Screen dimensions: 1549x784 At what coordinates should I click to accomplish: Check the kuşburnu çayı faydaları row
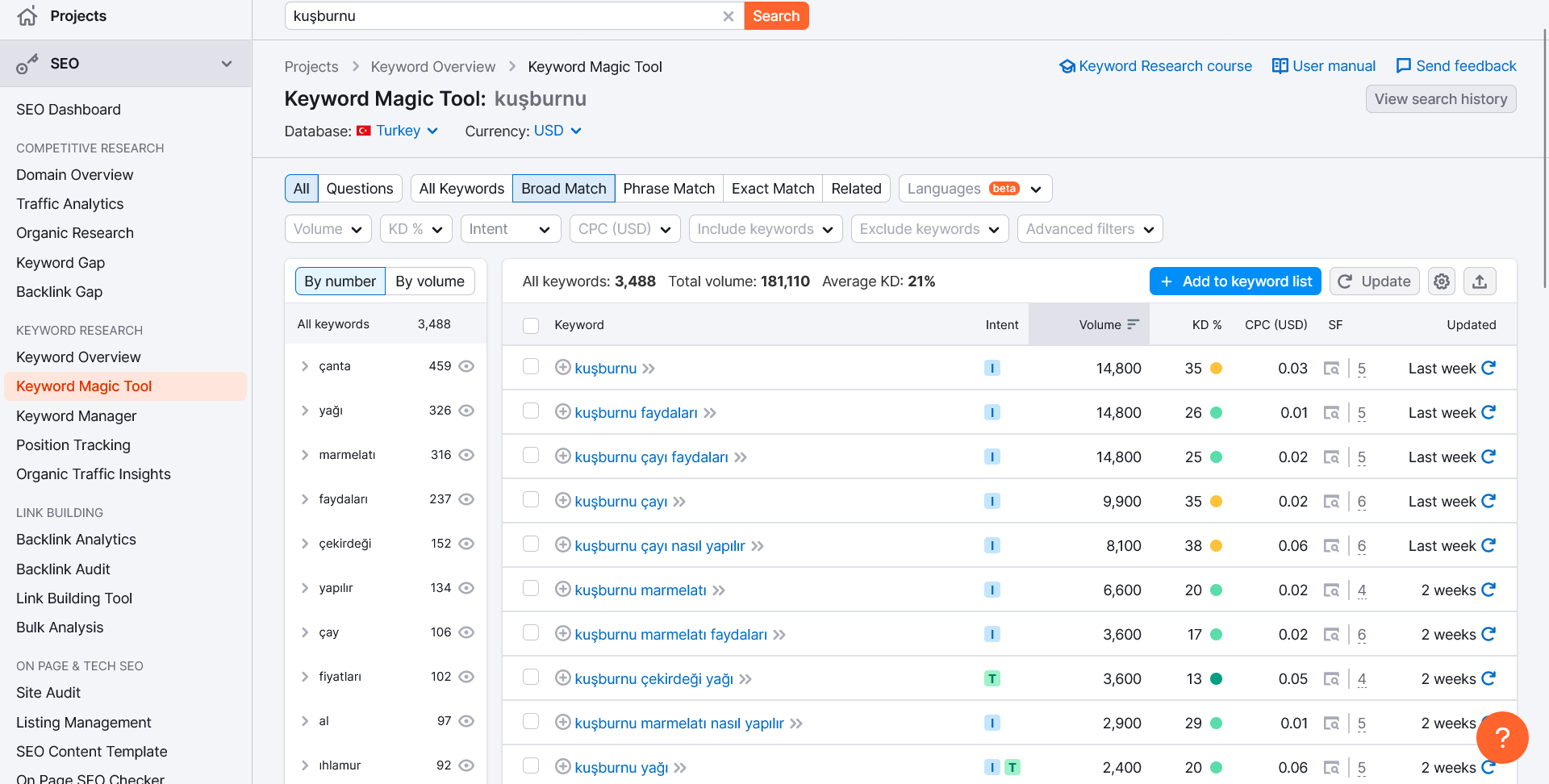(531, 456)
